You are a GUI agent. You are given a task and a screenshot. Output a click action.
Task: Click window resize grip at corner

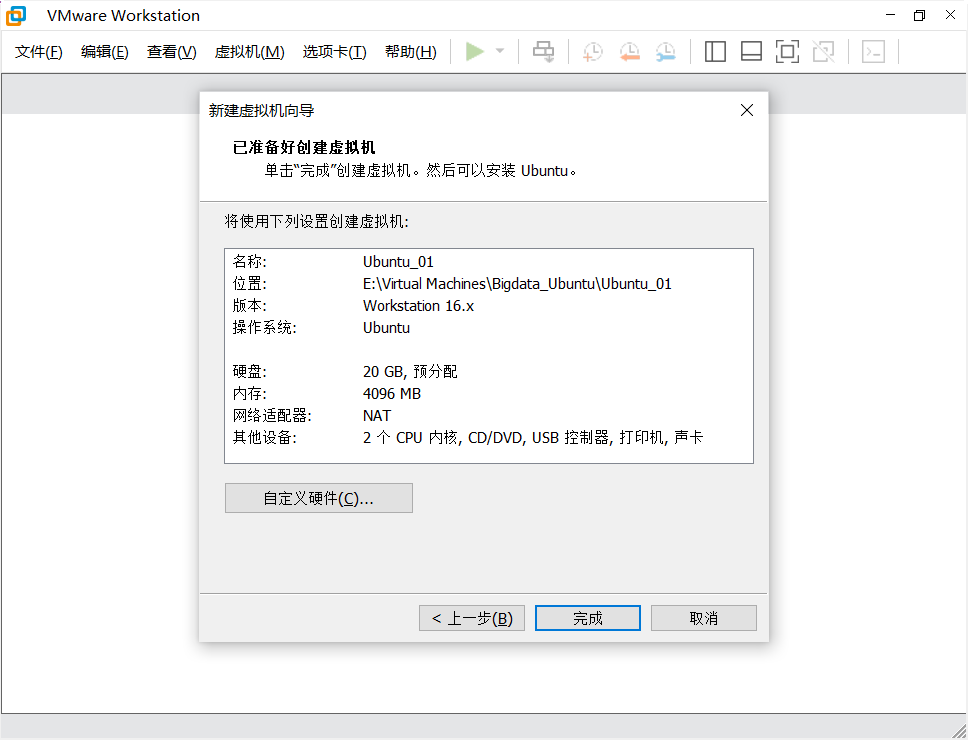pos(959,731)
